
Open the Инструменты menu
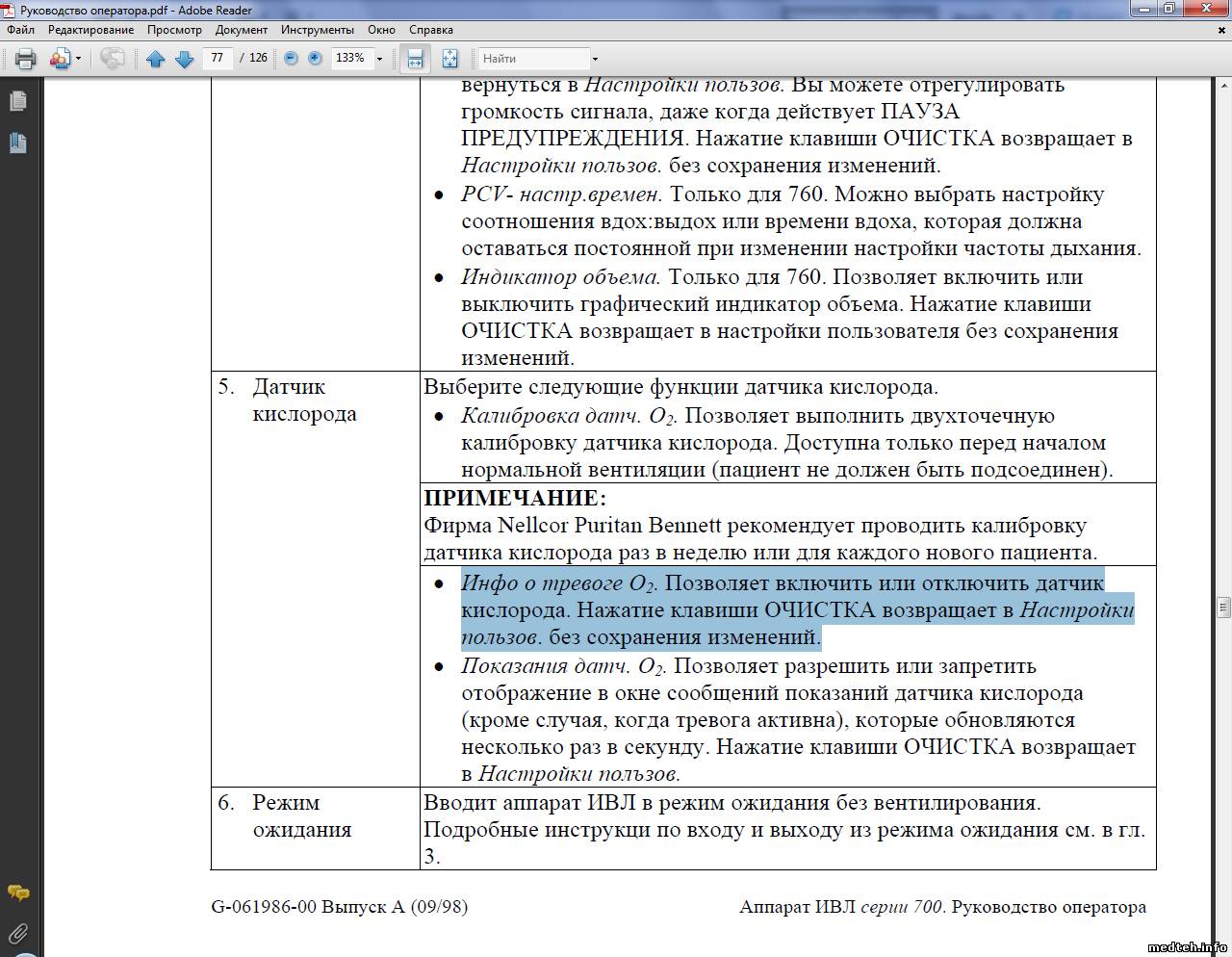point(317,30)
